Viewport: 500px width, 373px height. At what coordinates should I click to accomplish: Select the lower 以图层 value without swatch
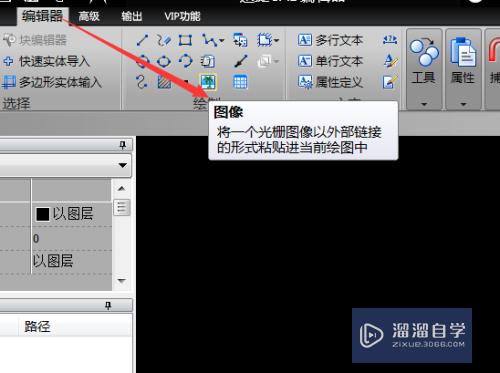click(53, 261)
